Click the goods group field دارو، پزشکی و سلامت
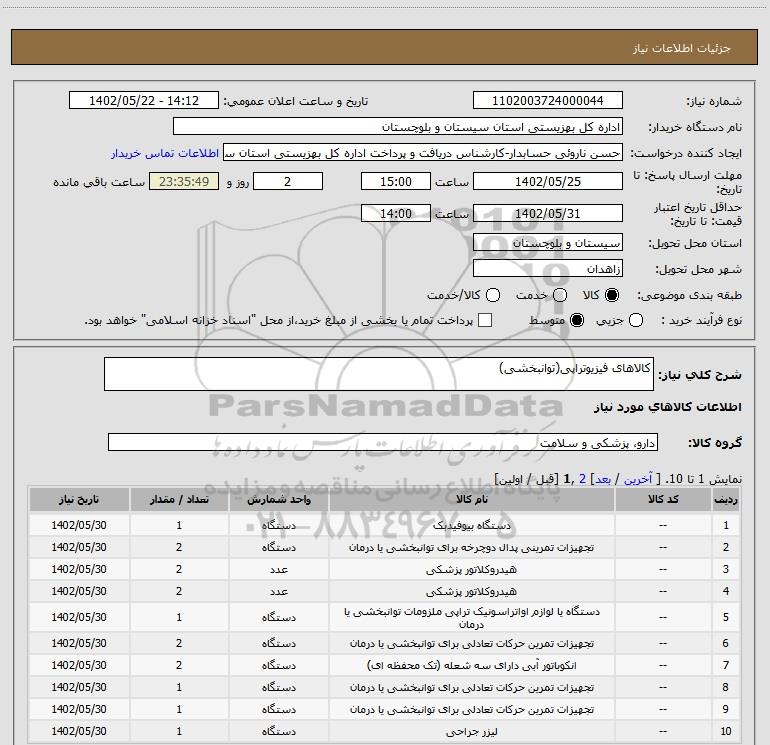This screenshot has width=770, height=745. pos(383,442)
